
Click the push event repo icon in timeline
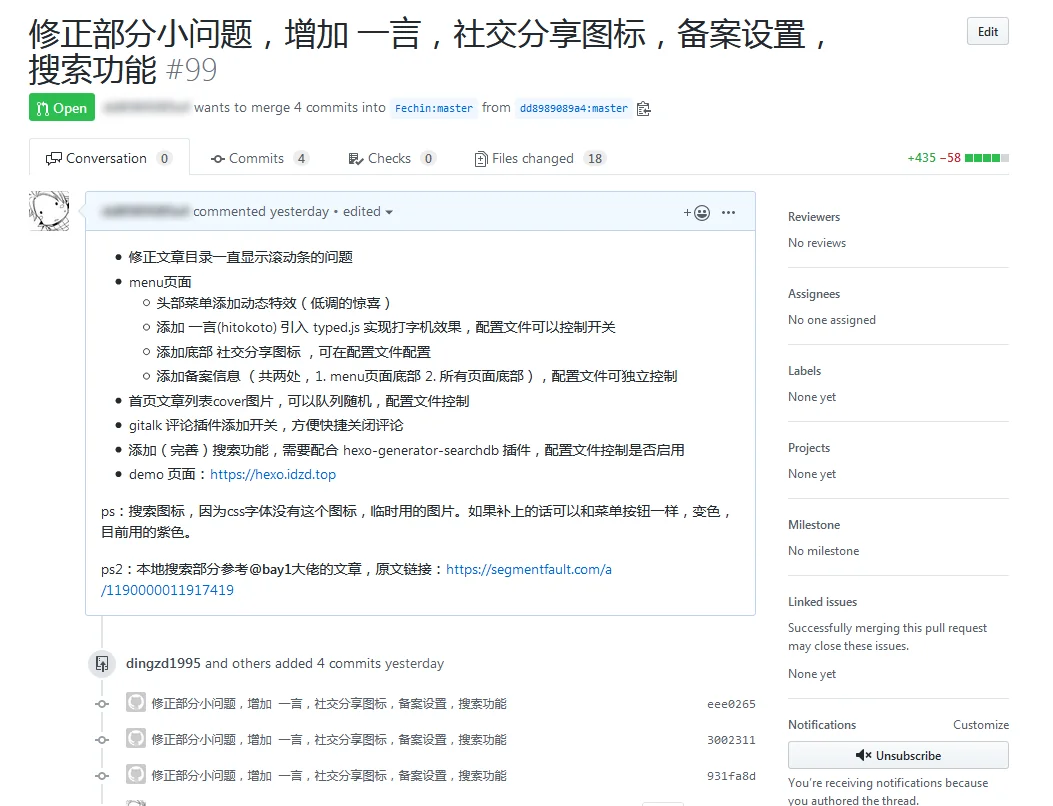coord(102,664)
